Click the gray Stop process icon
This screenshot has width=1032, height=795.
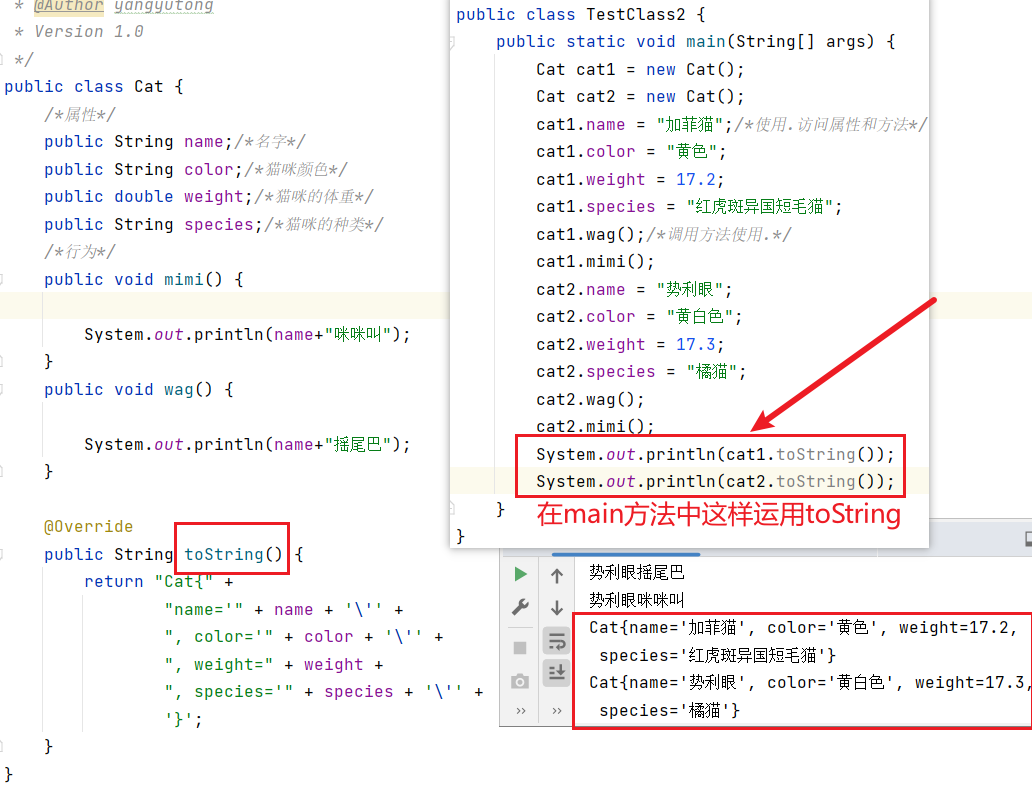(x=520, y=648)
